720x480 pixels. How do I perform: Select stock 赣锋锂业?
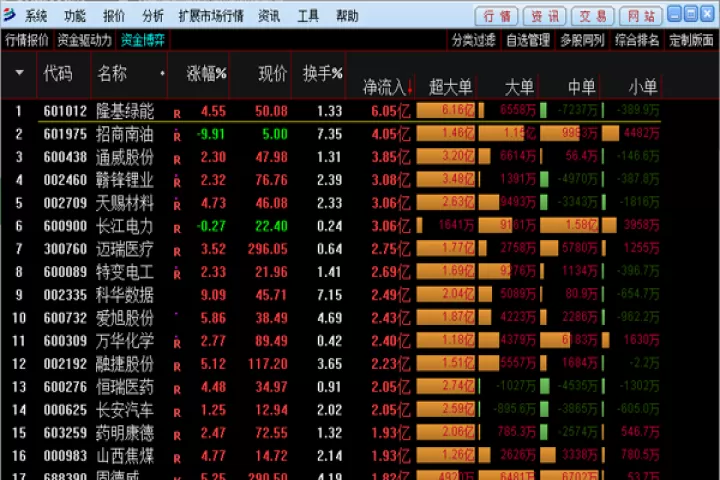(x=125, y=180)
